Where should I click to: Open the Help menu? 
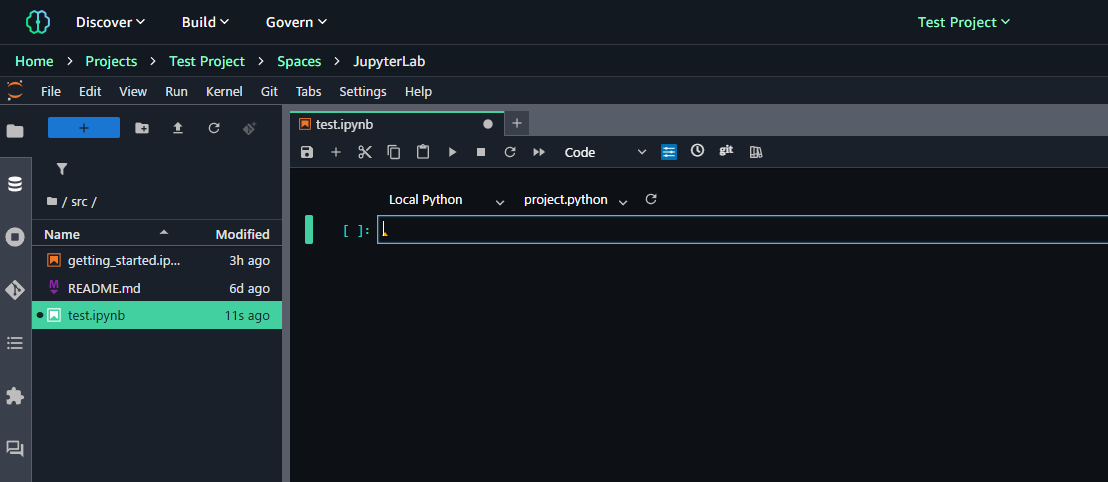click(418, 92)
